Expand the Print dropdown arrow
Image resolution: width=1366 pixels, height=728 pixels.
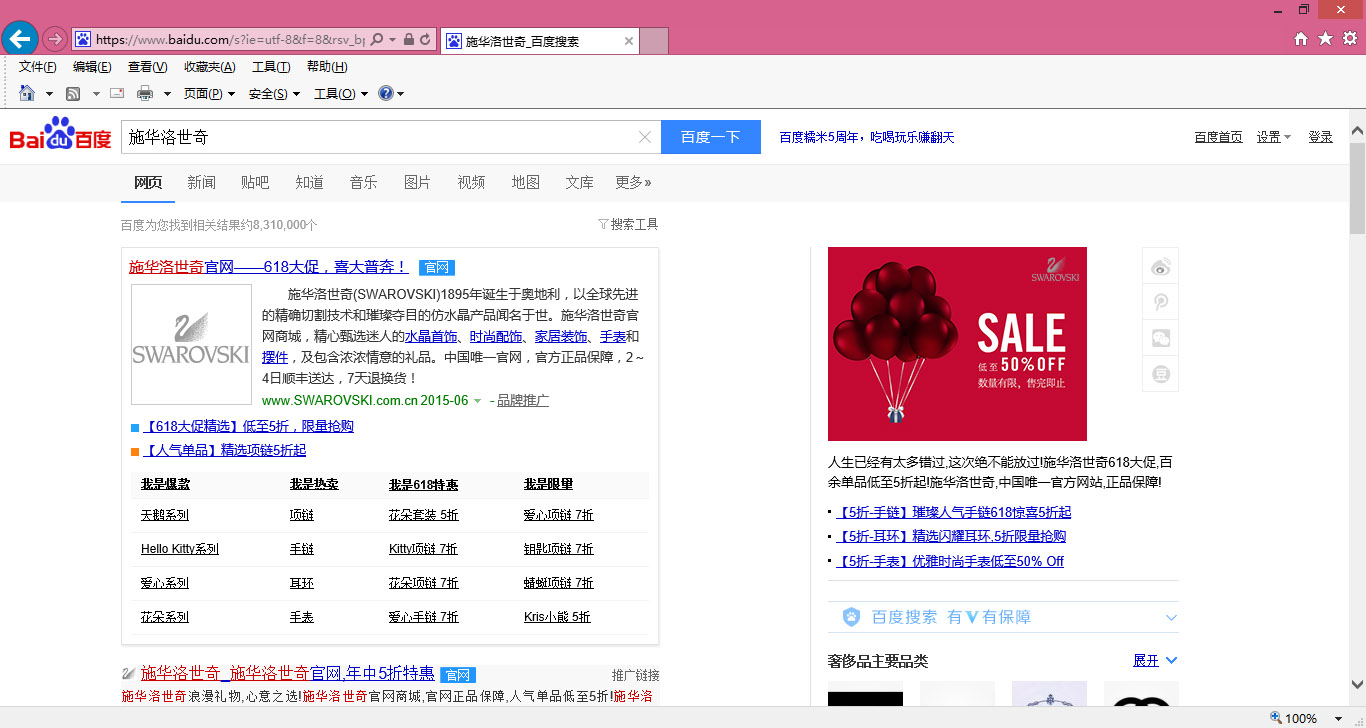click(167, 94)
